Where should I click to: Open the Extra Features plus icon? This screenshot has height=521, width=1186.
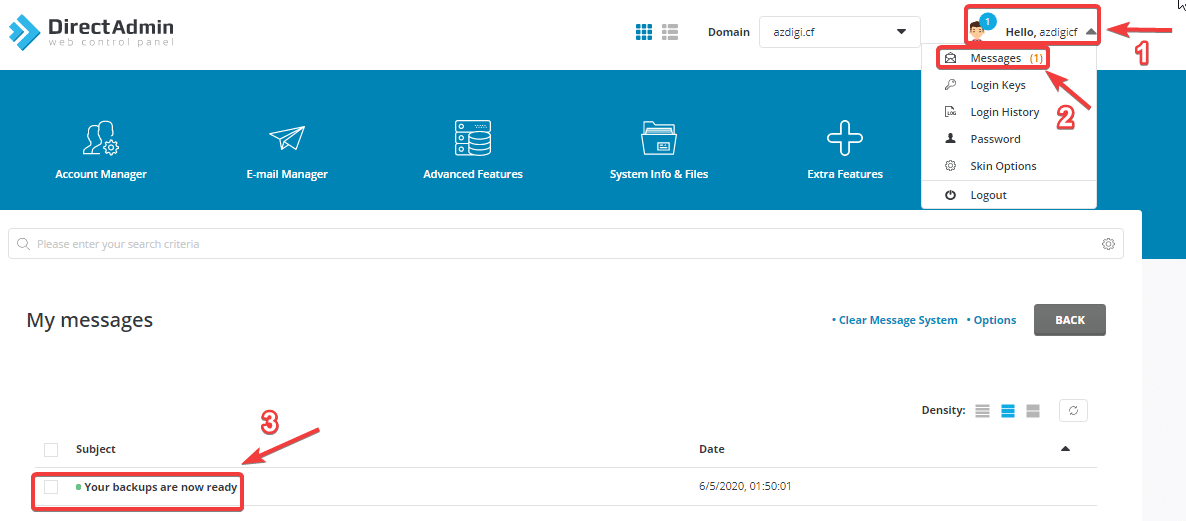pos(845,138)
